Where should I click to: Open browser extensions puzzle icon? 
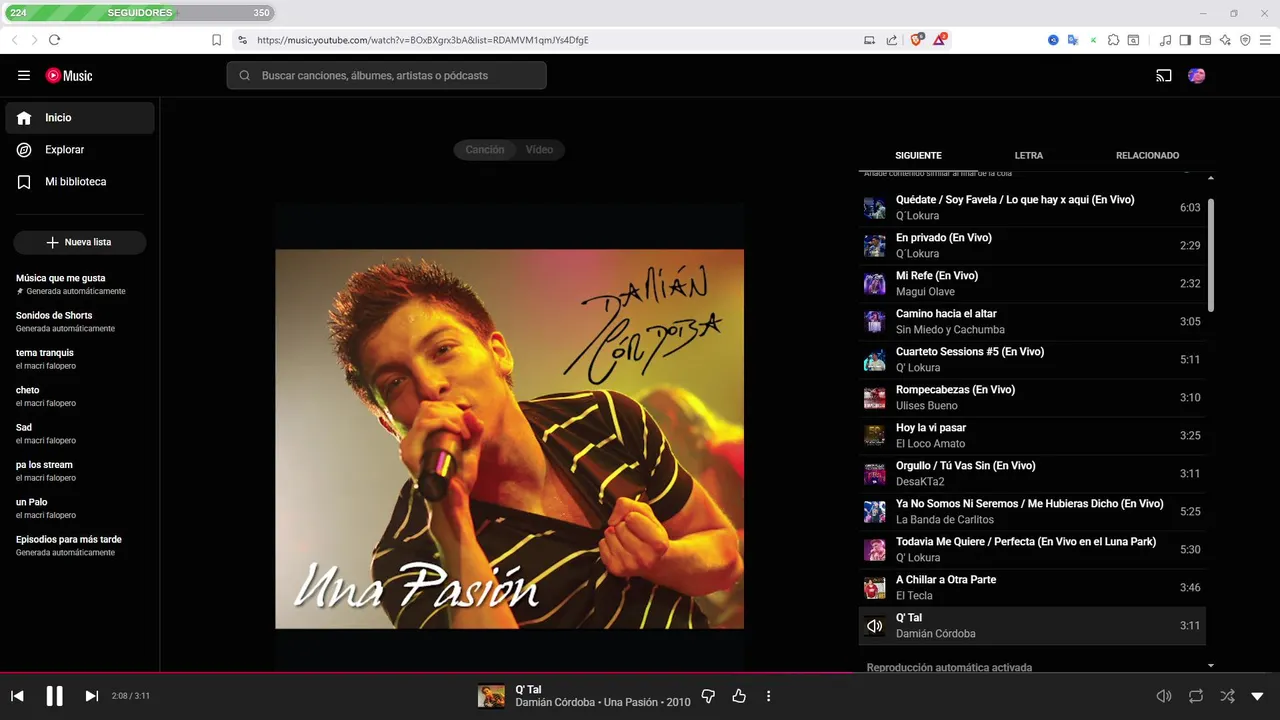(x=1113, y=40)
